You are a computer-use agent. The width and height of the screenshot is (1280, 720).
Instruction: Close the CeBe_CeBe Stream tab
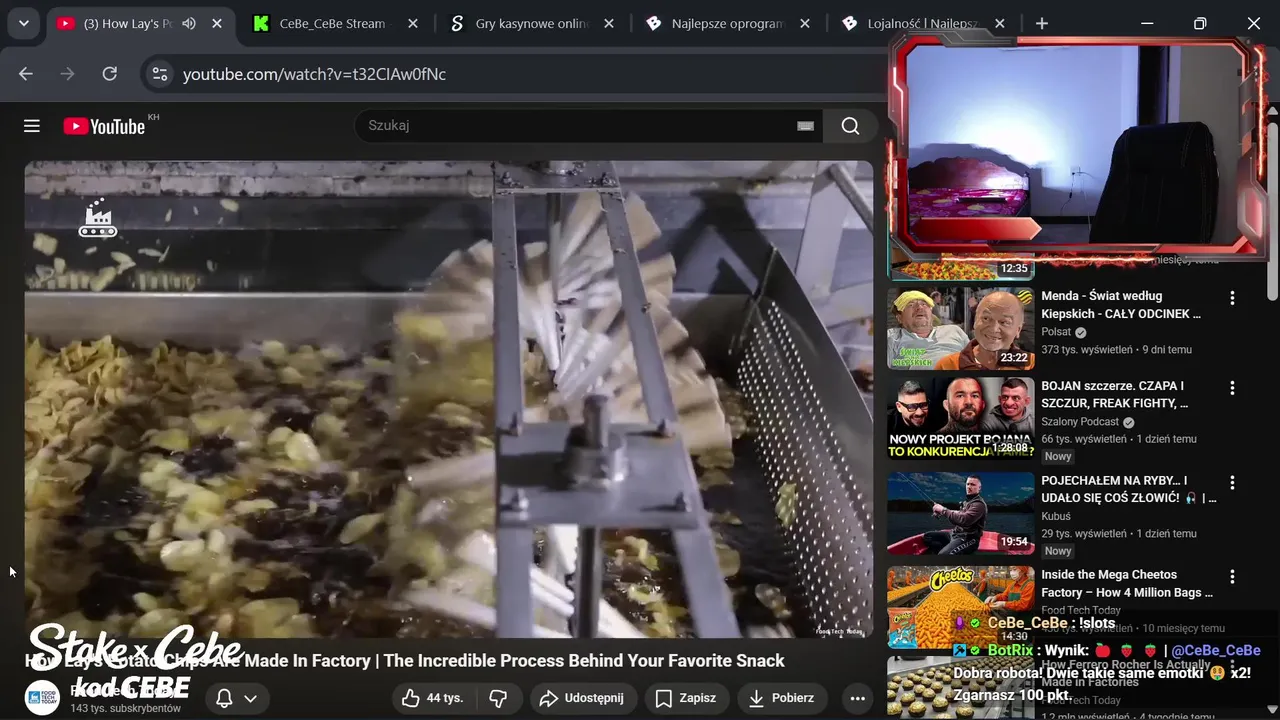click(414, 23)
